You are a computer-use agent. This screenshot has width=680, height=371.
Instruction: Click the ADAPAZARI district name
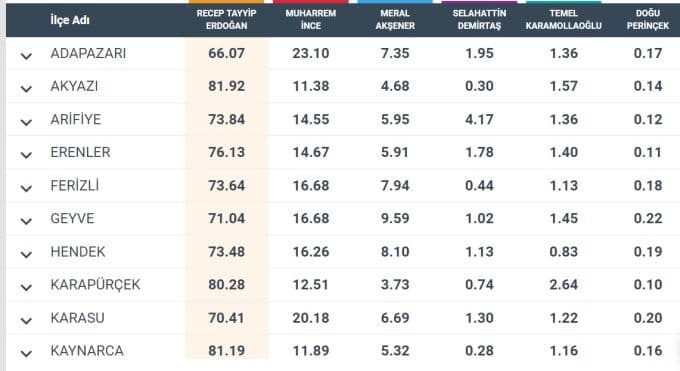[x=88, y=53]
